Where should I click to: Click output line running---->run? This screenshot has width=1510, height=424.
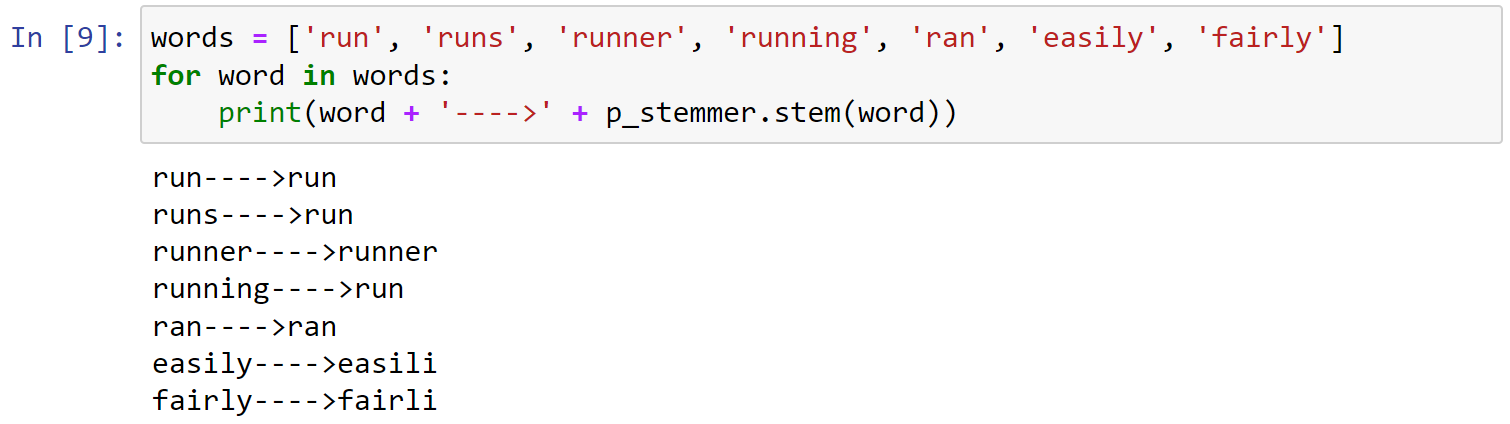[278, 290]
